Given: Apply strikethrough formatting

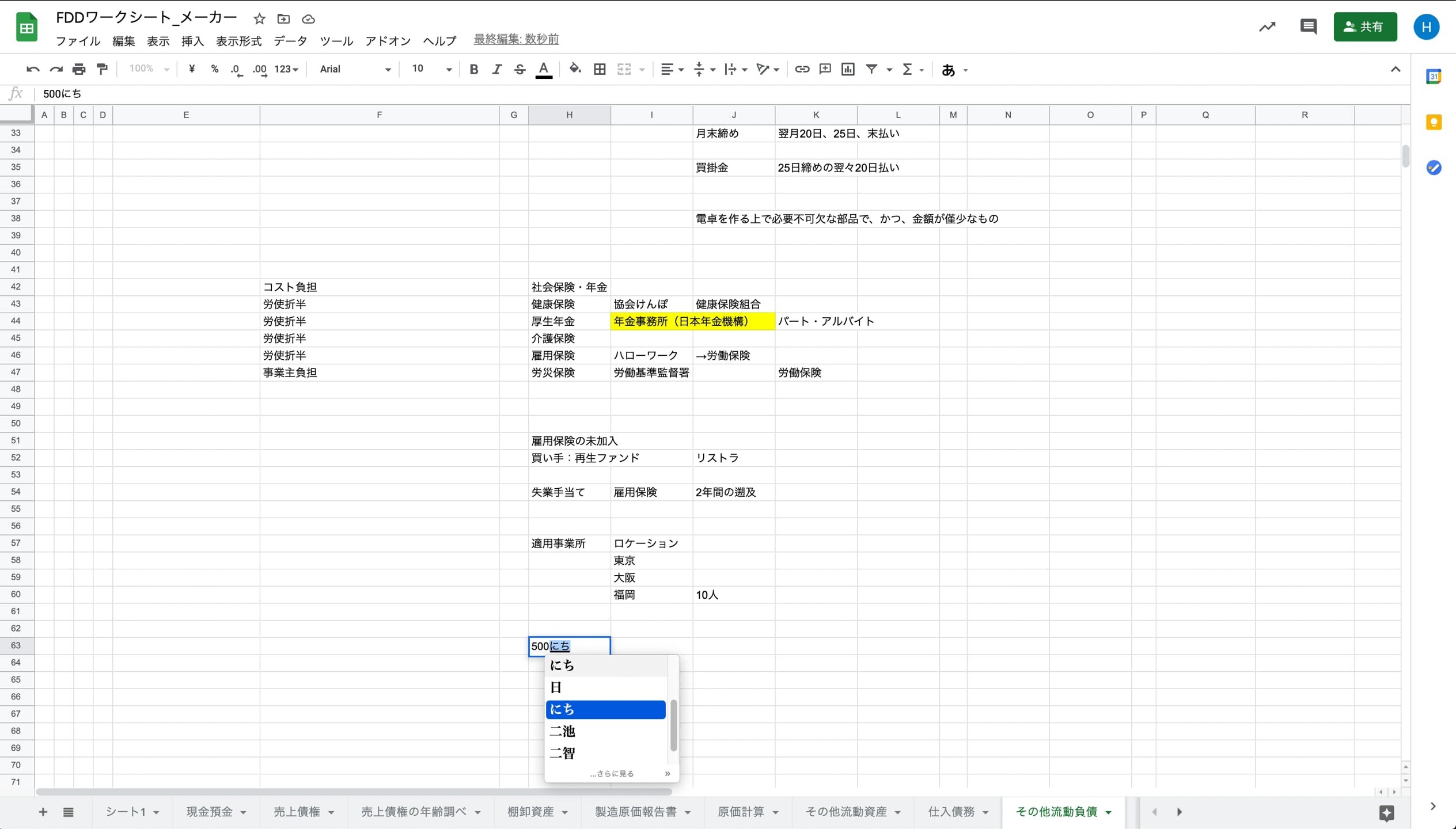Looking at the screenshot, I should [520, 69].
